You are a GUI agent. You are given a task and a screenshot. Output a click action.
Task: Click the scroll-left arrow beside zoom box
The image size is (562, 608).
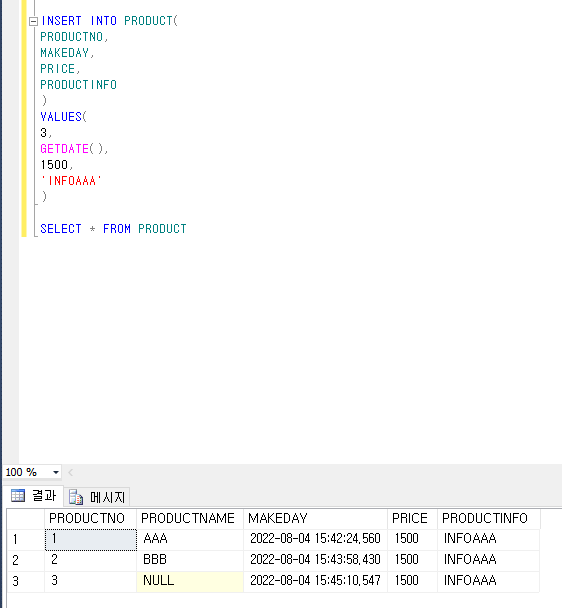[71, 472]
